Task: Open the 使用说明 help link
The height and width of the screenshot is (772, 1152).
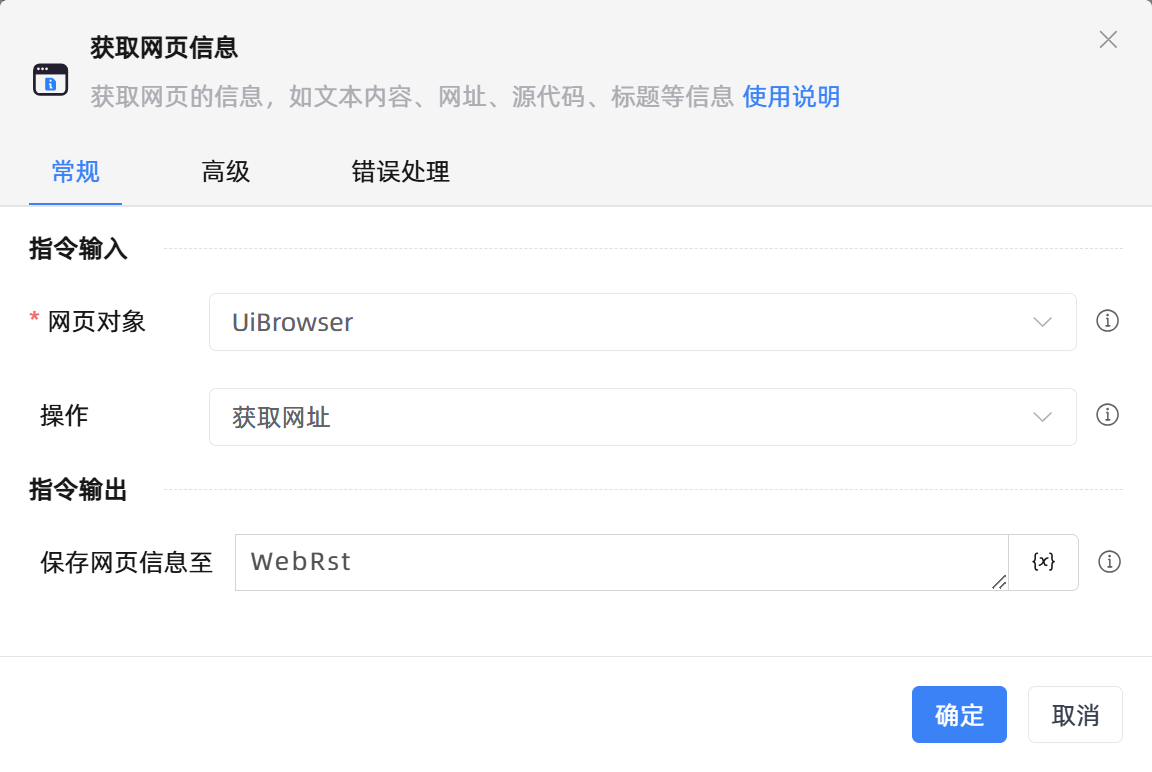Action: [791, 97]
